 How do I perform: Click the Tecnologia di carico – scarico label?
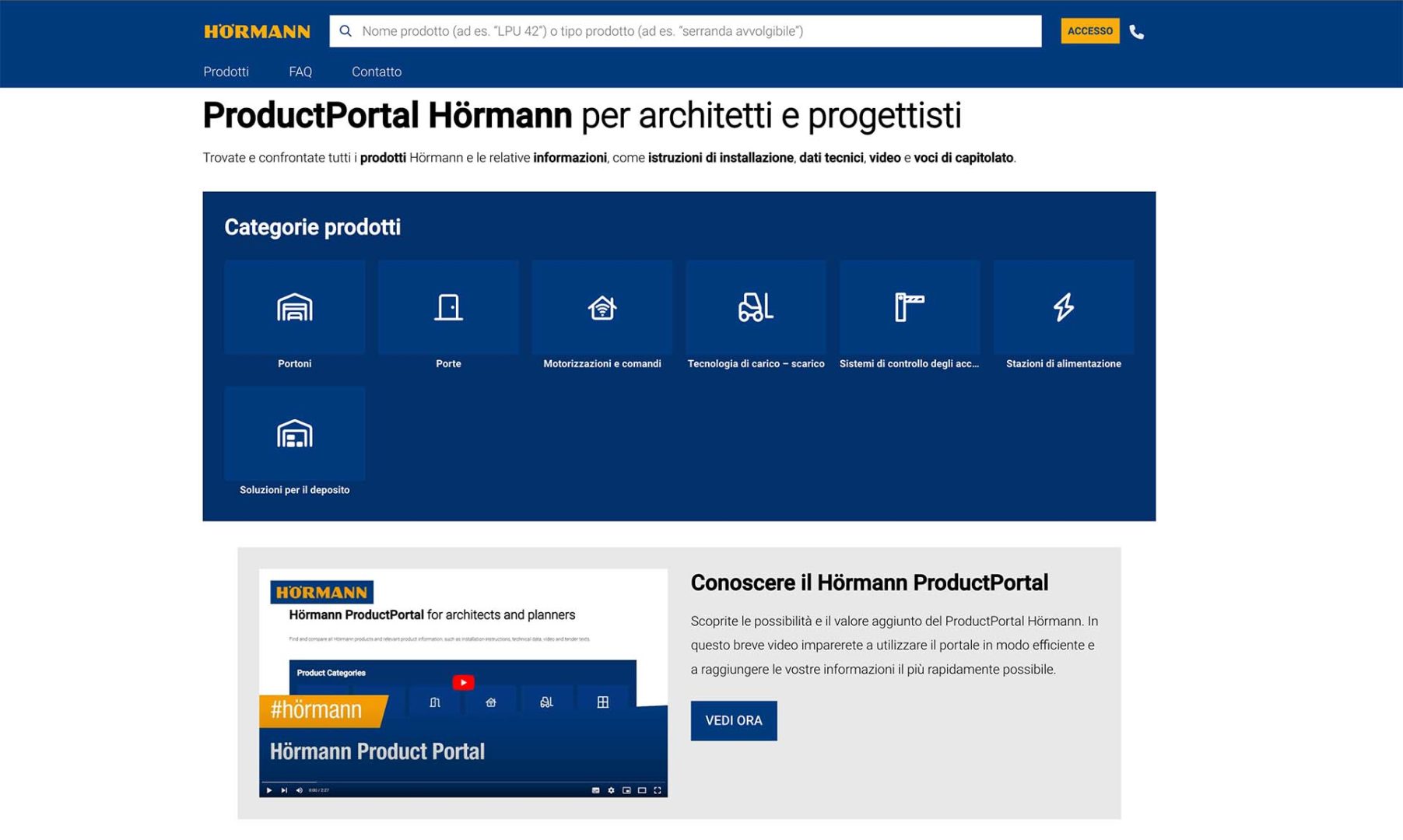(756, 363)
